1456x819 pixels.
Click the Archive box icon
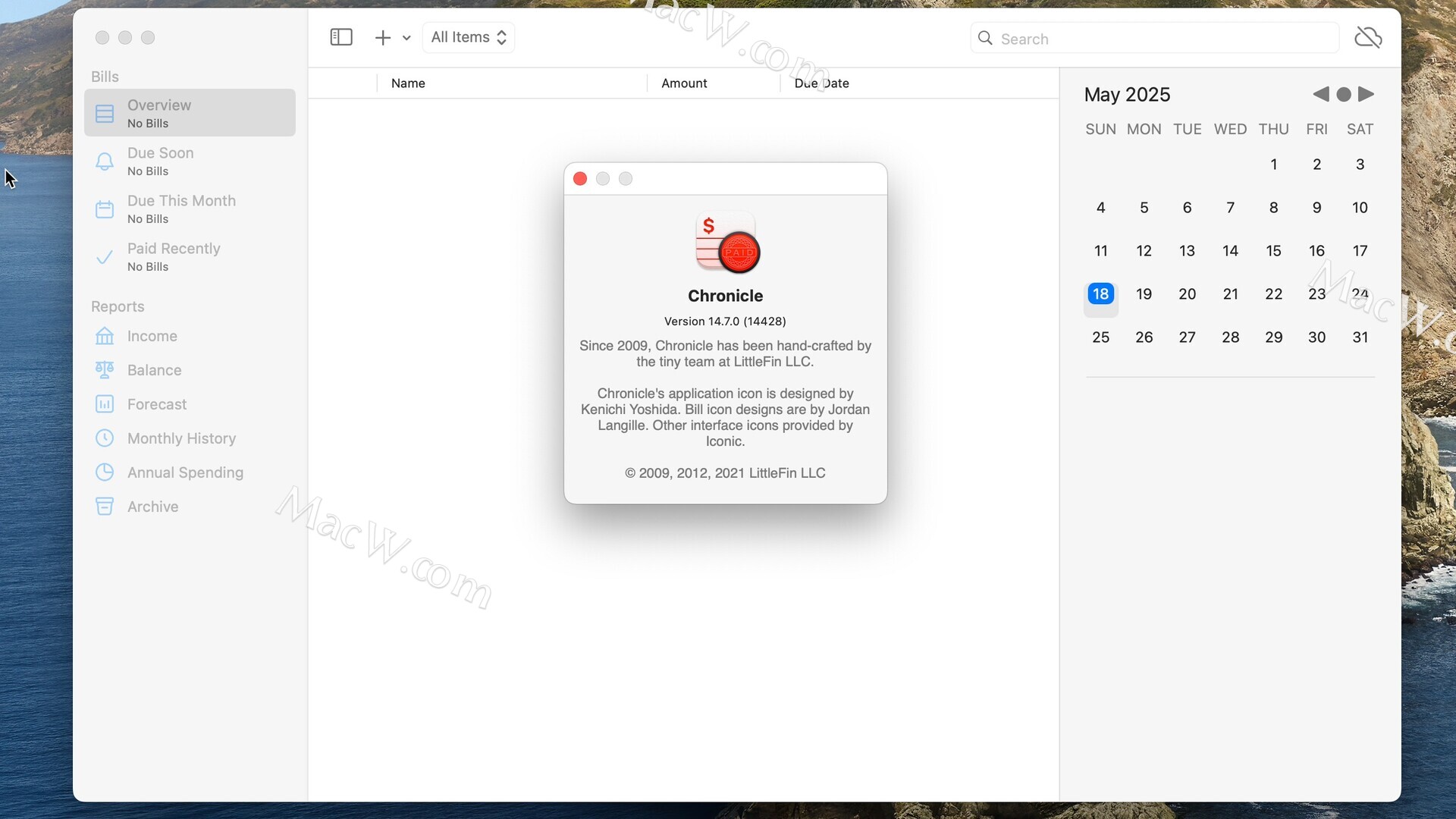tap(105, 507)
